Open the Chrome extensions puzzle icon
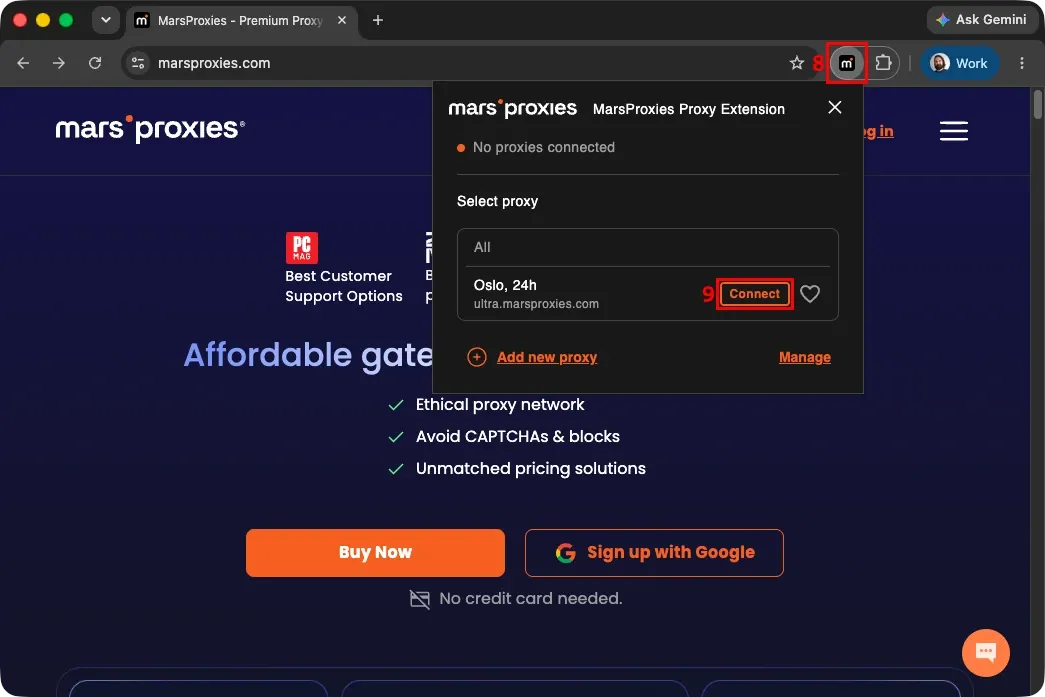This screenshot has width=1045, height=697. (883, 63)
